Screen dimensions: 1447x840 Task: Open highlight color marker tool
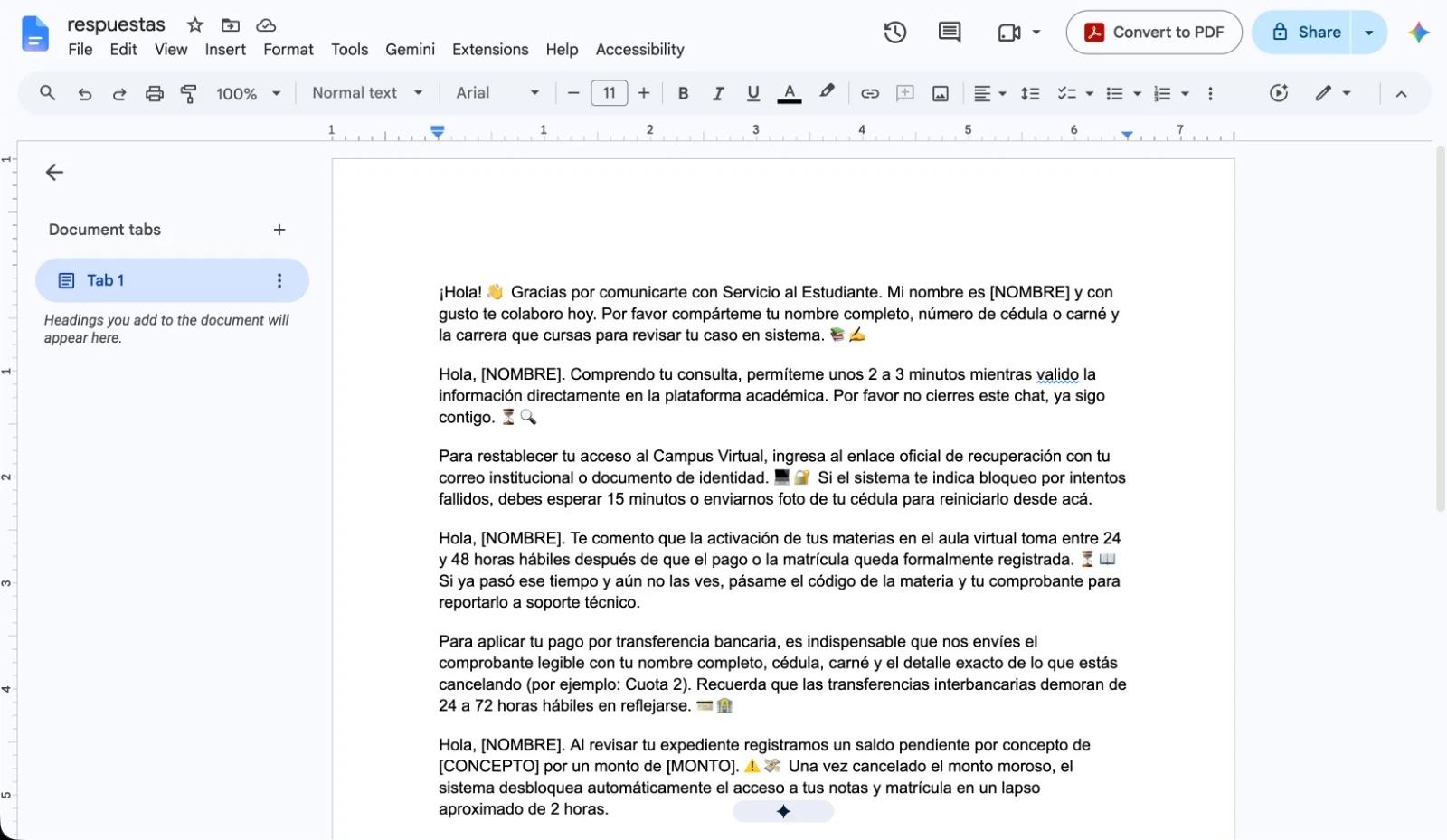(x=827, y=92)
